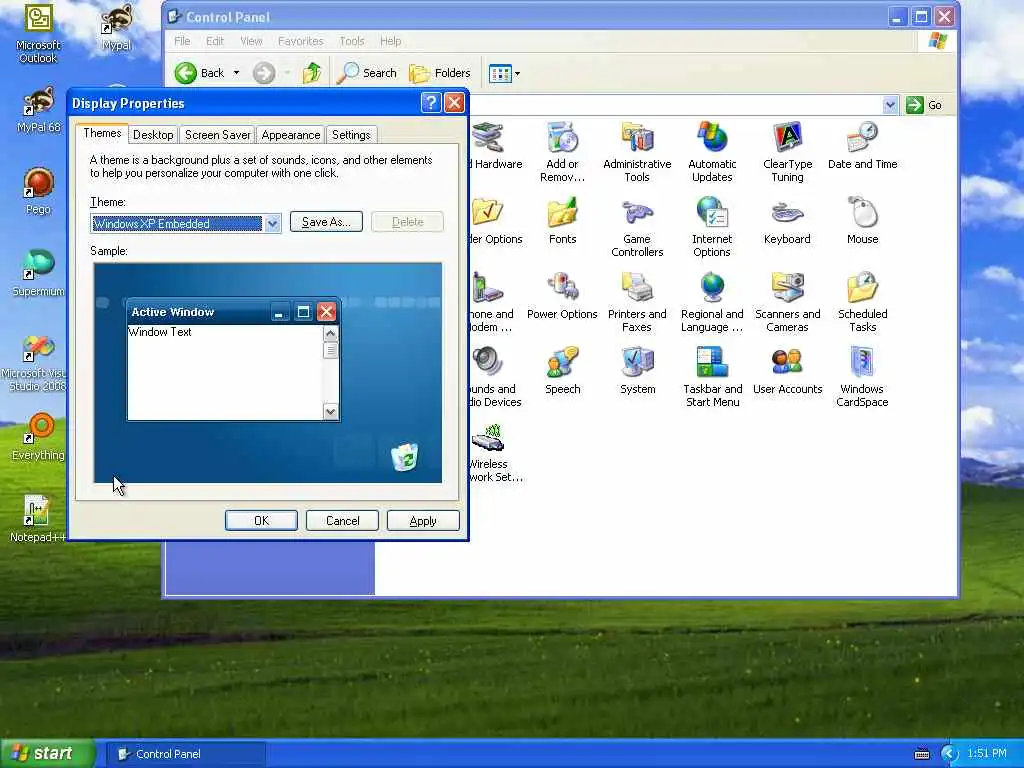1024x768 pixels.
Task: Open the View menu
Action: pyautogui.click(x=251, y=41)
